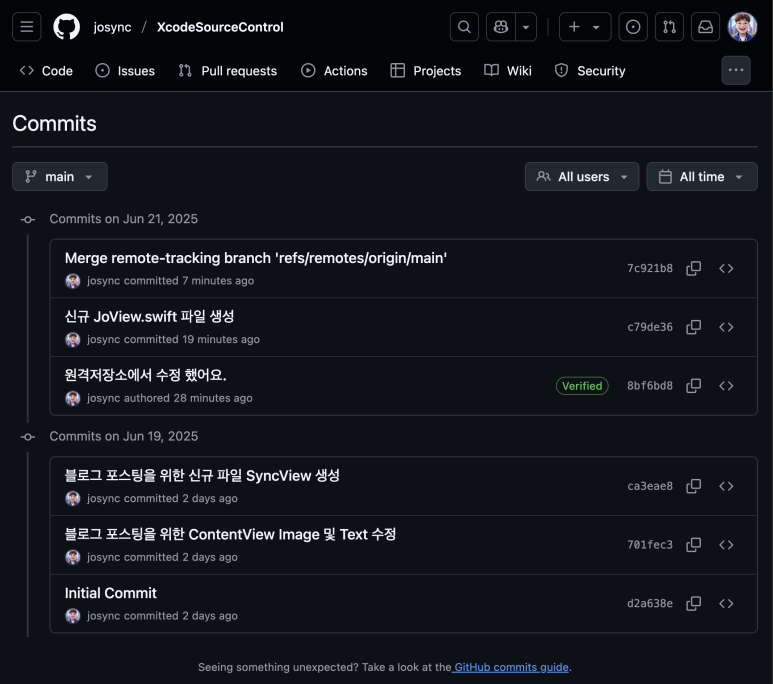Open the 신규 JoView.swift 파일 생성 commit

tap(149, 317)
